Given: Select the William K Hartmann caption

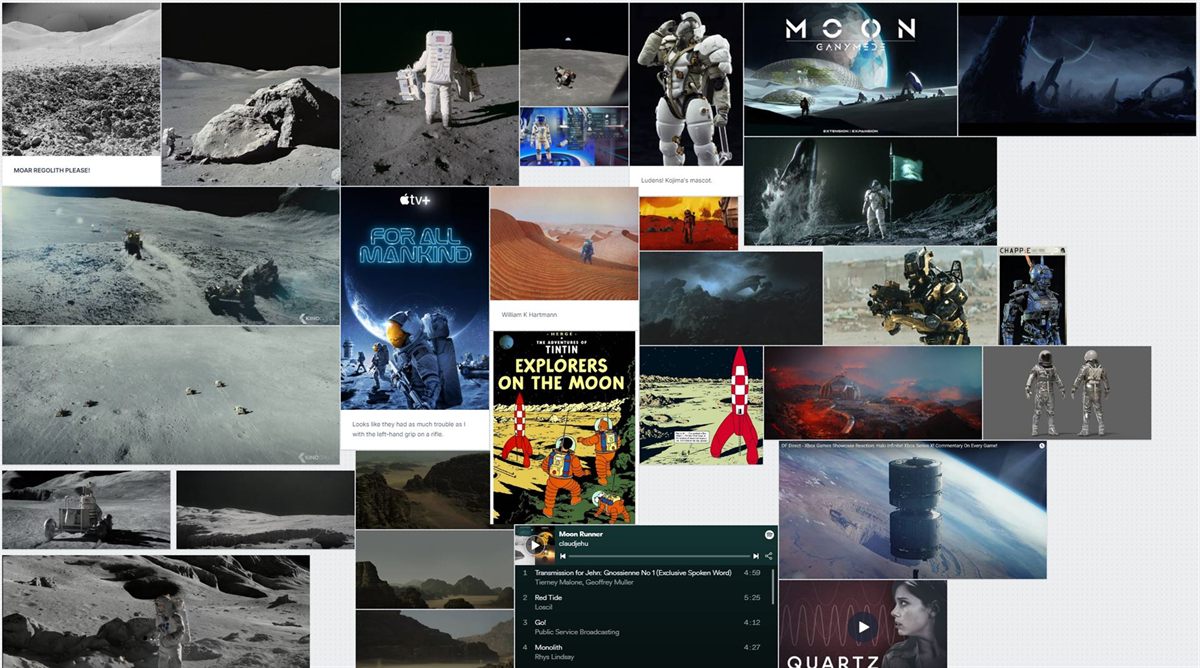Looking at the screenshot, I should coord(528,314).
